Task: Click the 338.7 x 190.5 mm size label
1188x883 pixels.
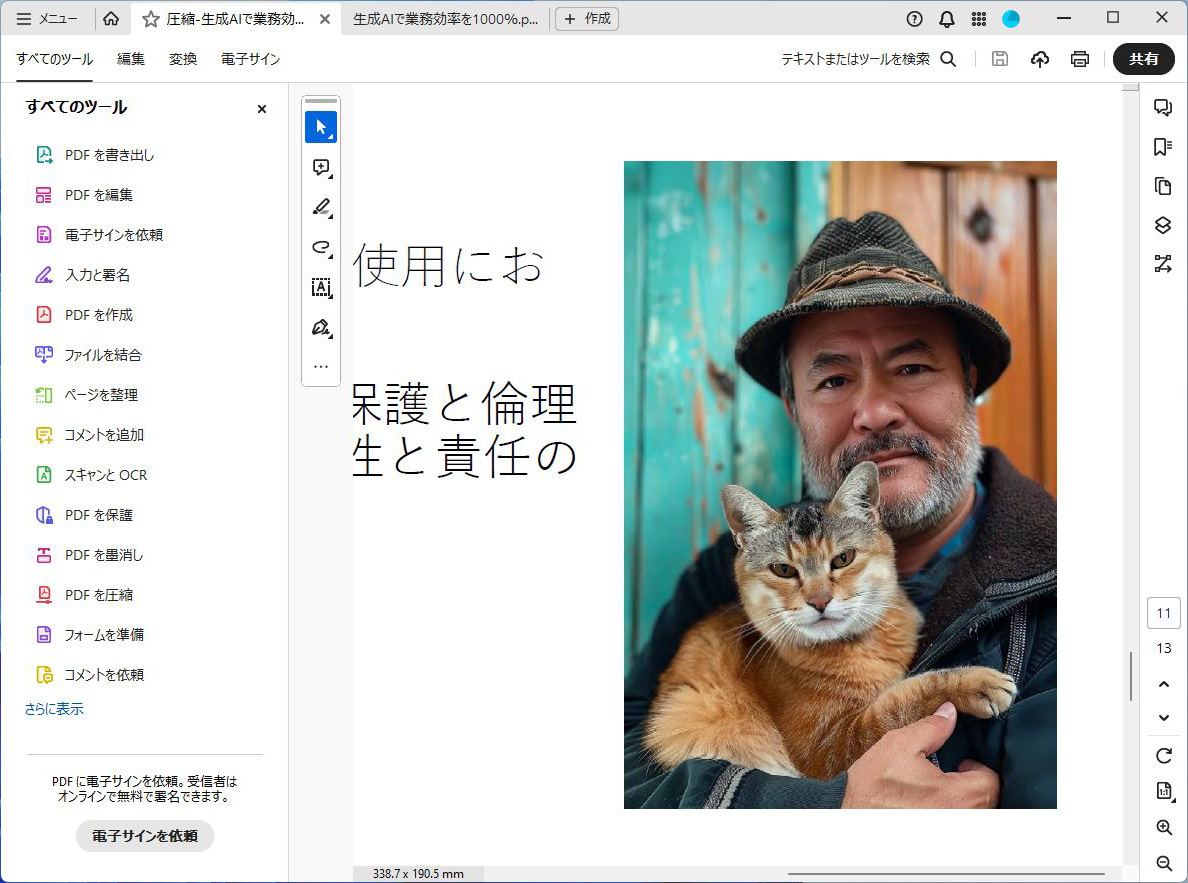Action: 418,874
